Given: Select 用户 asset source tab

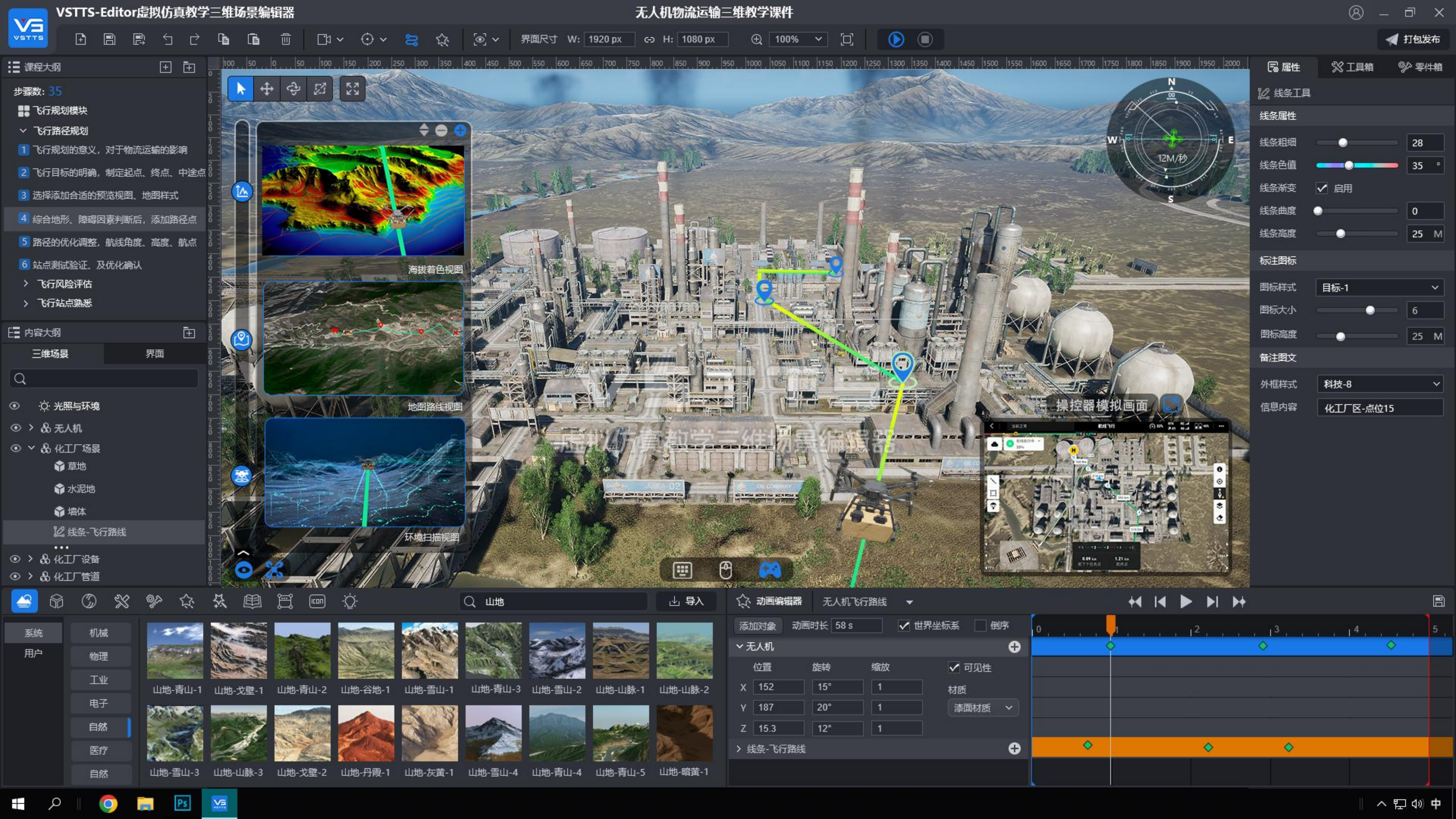Looking at the screenshot, I should click(x=33, y=653).
